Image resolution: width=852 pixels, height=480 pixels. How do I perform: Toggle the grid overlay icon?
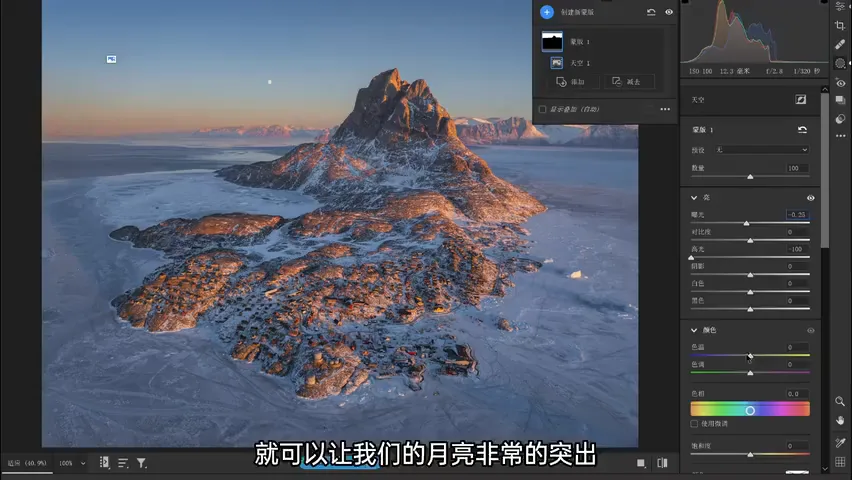pyautogui.click(x=840, y=462)
